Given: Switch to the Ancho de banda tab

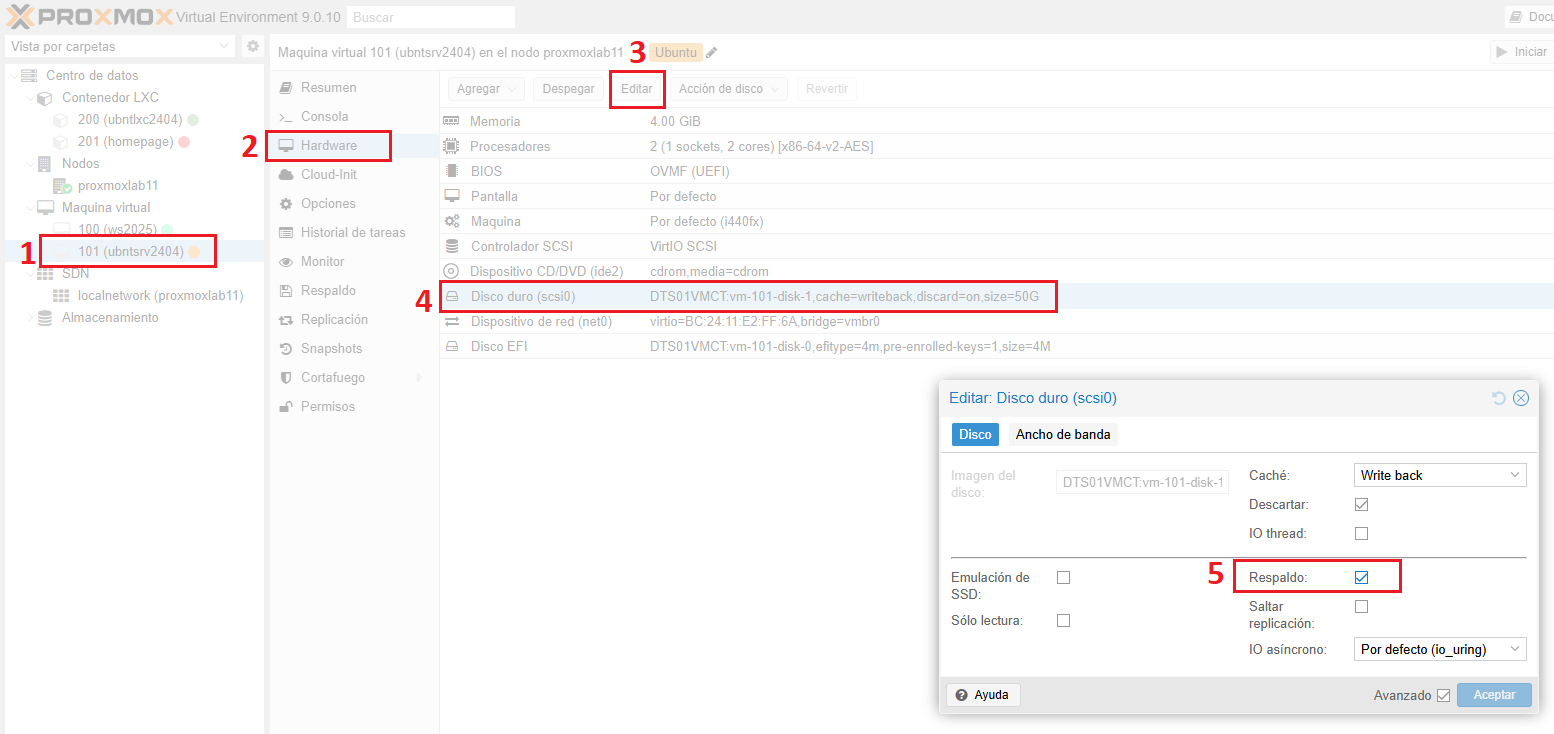Looking at the screenshot, I should (1062, 434).
